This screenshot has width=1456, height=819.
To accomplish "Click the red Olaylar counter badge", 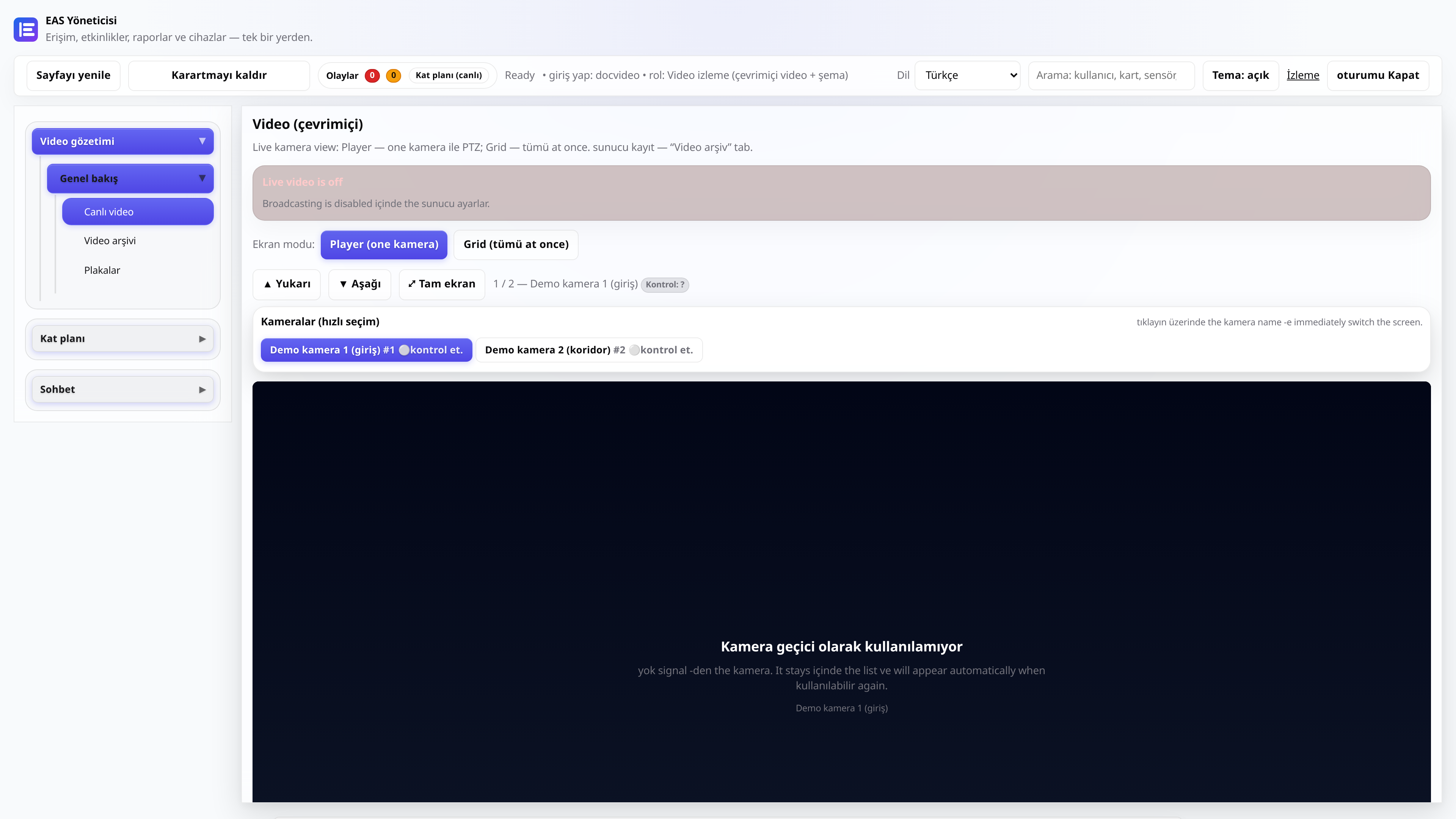I will click(372, 75).
